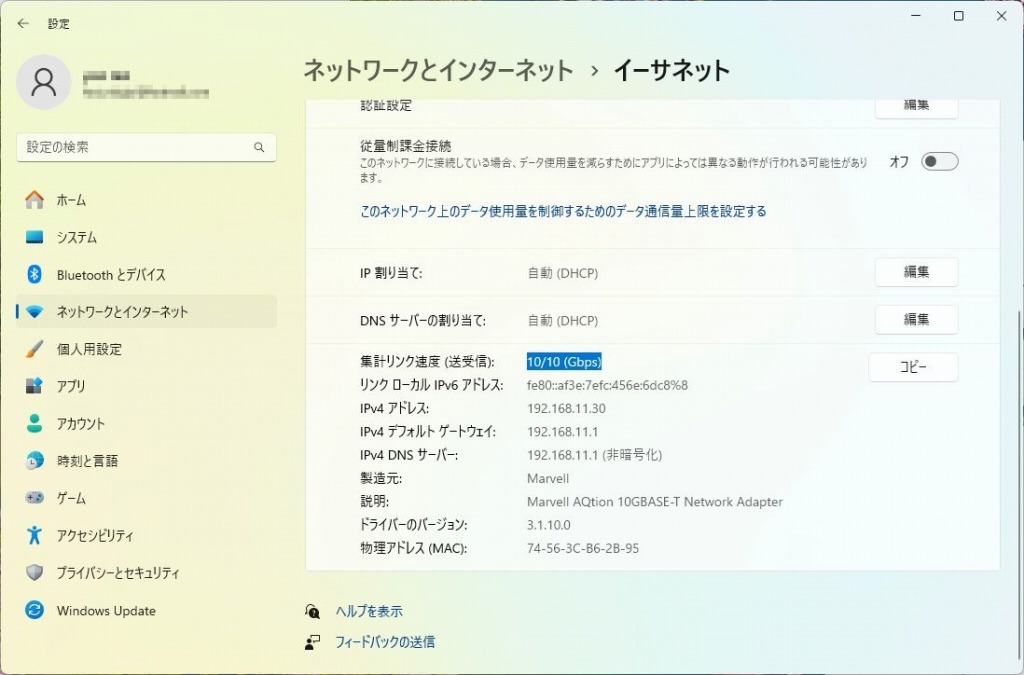The height and width of the screenshot is (675, 1024).
Task: Go to 個人用設定 category
Action: [89, 349]
